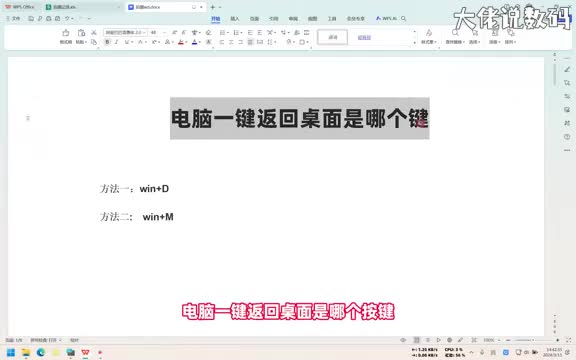Click the search magnifier beside WPS AI

pyautogui.click(x=403, y=18)
